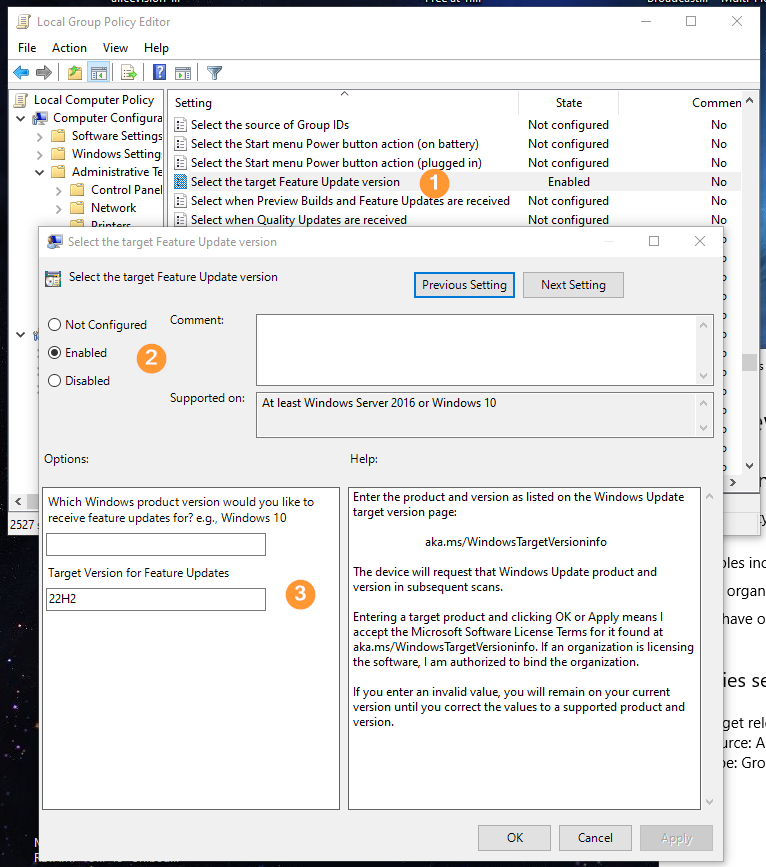Collapse the Computer Configuration tree node

click(x=21, y=118)
